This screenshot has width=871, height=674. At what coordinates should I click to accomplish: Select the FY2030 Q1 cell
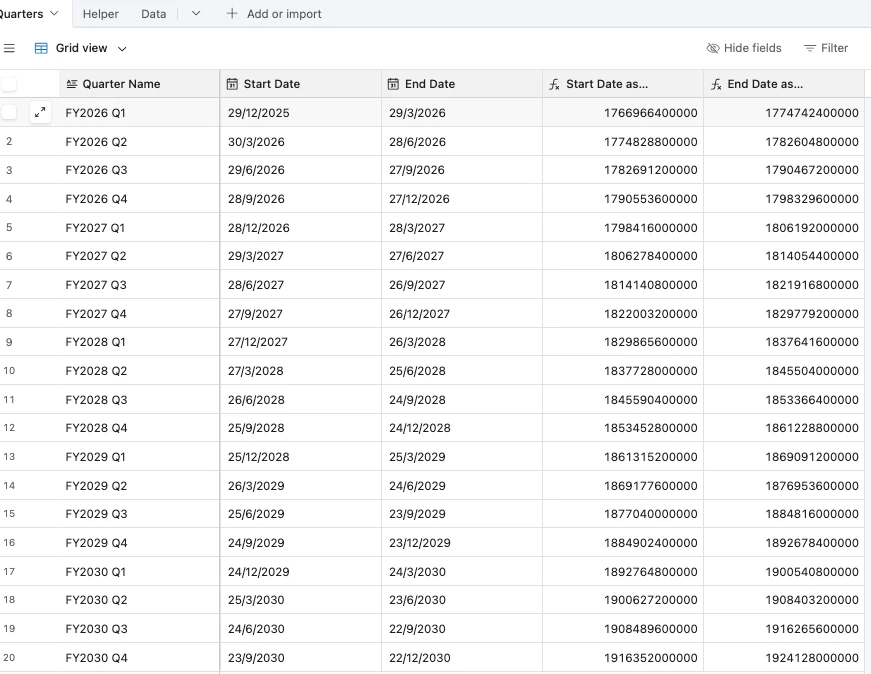coord(139,572)
